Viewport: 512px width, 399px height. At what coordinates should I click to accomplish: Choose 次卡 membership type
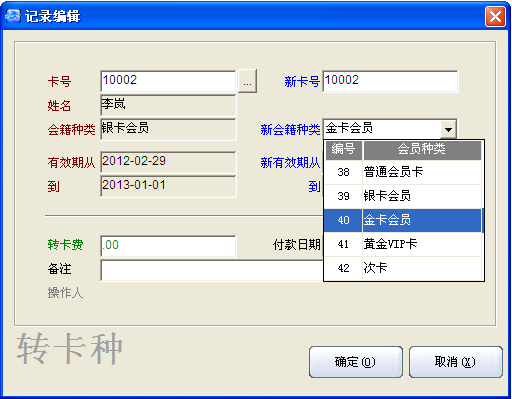(422, 268)
